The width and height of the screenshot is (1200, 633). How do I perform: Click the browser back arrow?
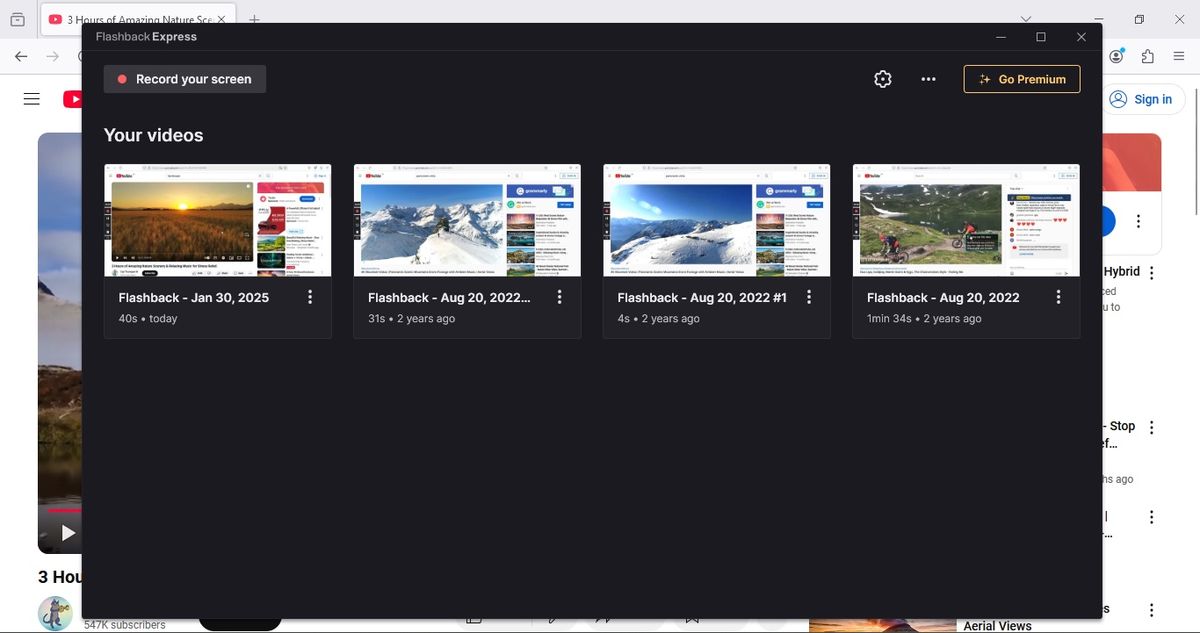tap(20, 57)
